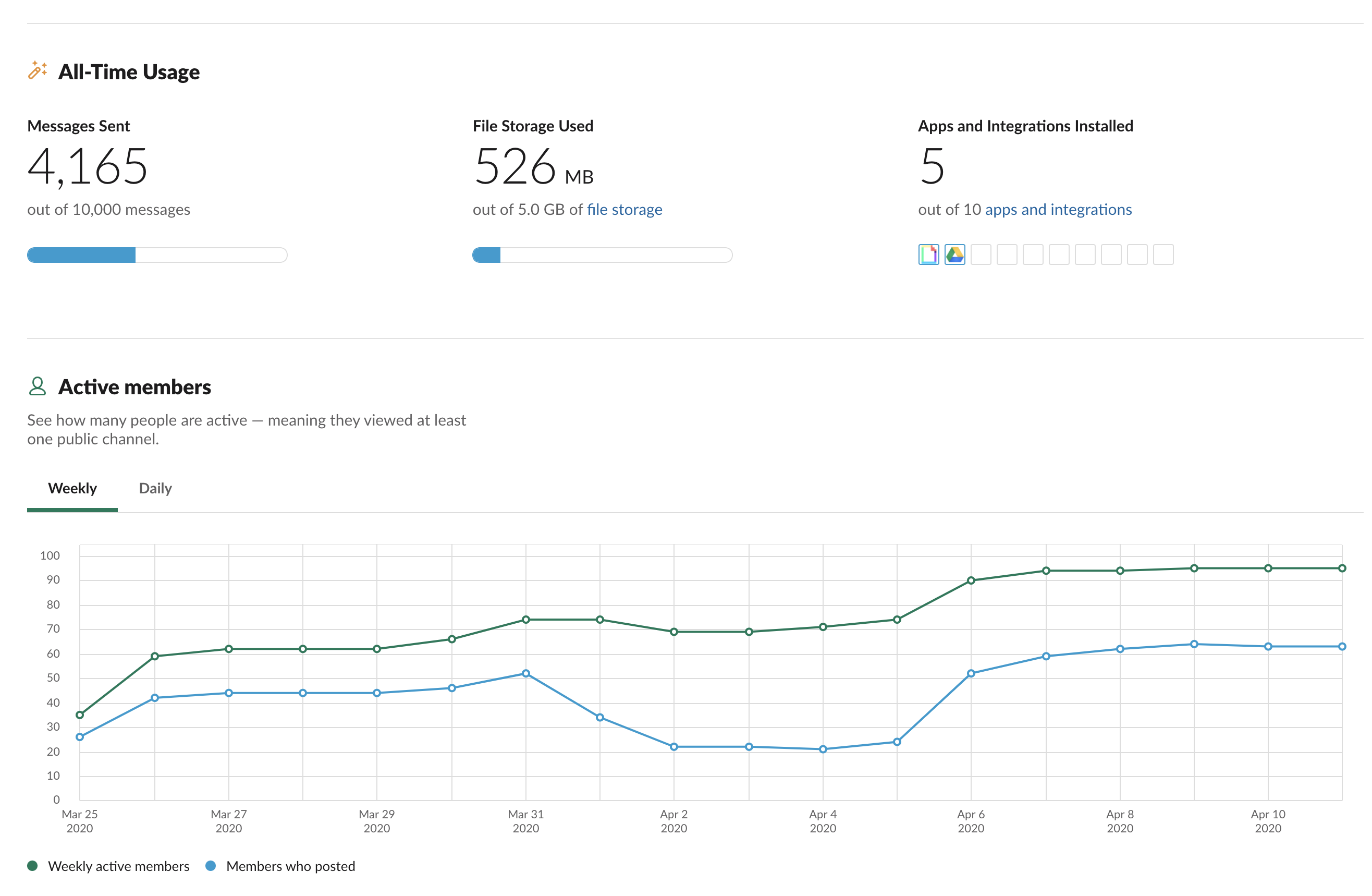
Task: Click the first empty app slot box
Action: pos(981,255)
